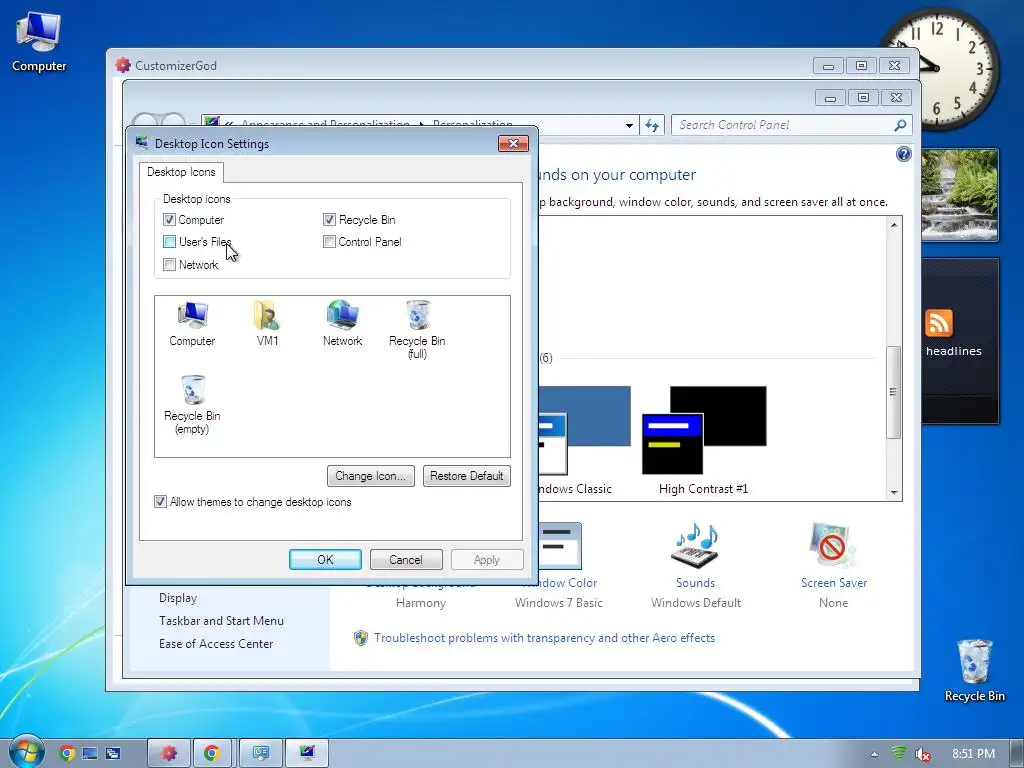Click the Personalization taskbar button

[x=261, y=754]
